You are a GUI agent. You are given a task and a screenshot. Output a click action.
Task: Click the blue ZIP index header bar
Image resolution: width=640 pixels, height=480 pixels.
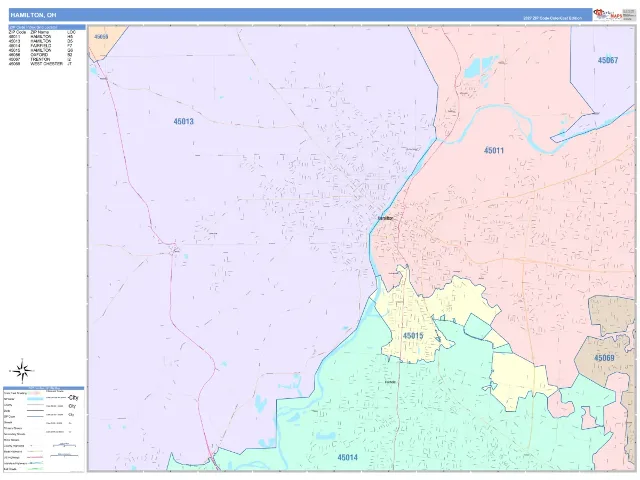pos(47,27)
